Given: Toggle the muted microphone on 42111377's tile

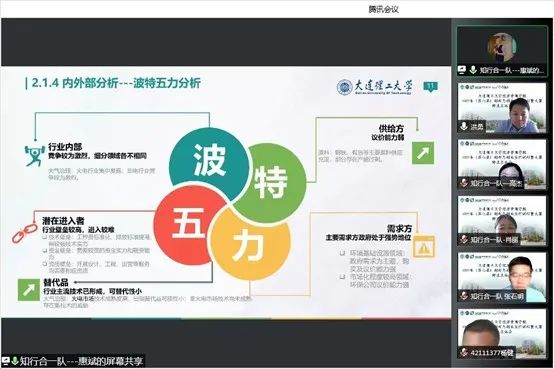Looking at the screenshot, I should (464, 352).
